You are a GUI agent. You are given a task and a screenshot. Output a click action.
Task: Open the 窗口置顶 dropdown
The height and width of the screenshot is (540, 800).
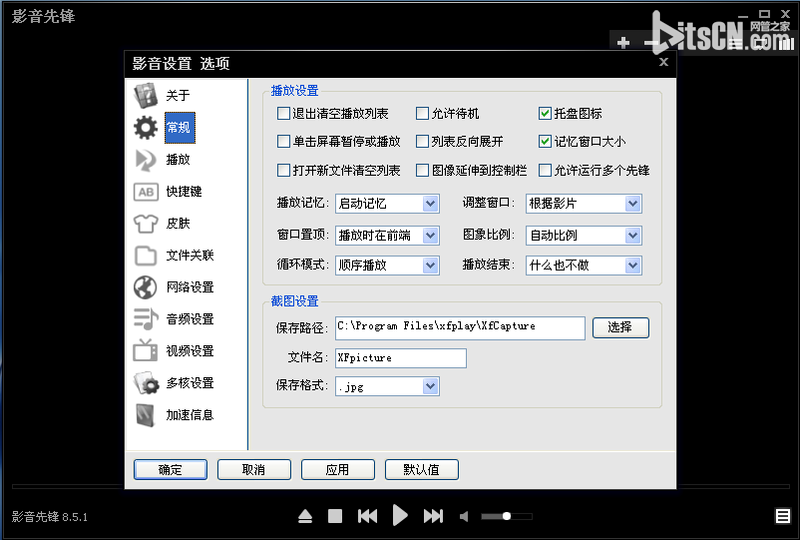[387, 235]
